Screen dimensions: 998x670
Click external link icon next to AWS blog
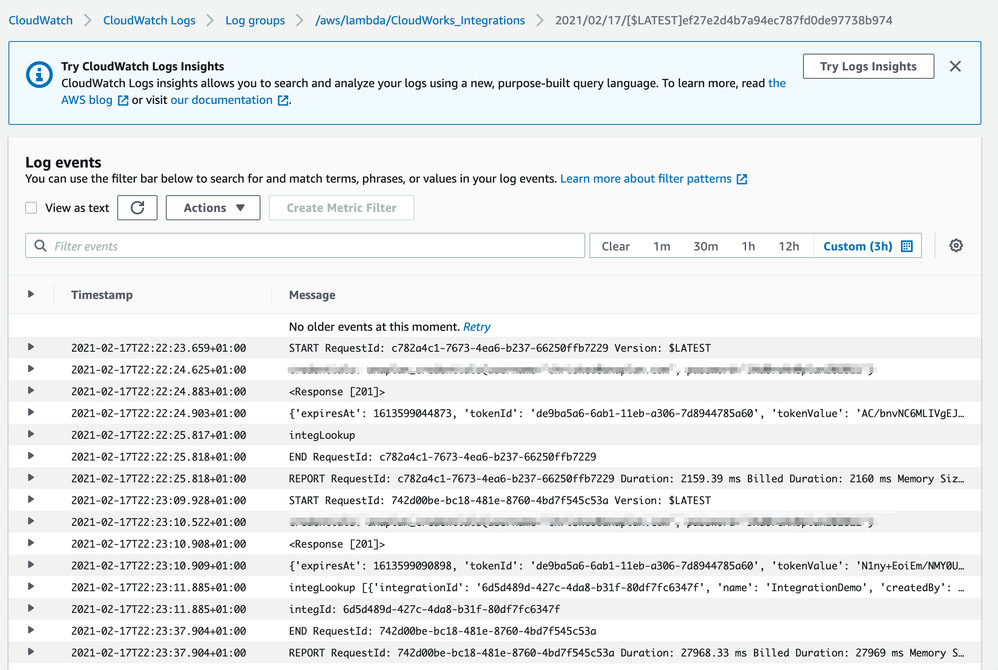coord(123,101)
